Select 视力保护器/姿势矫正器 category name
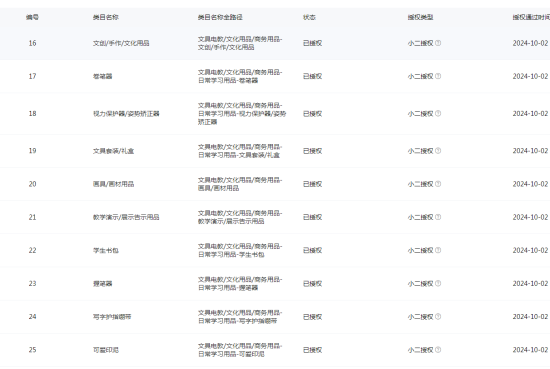This screenshot has width=550, height=369. pyautogui.click(x=126, y=114)
